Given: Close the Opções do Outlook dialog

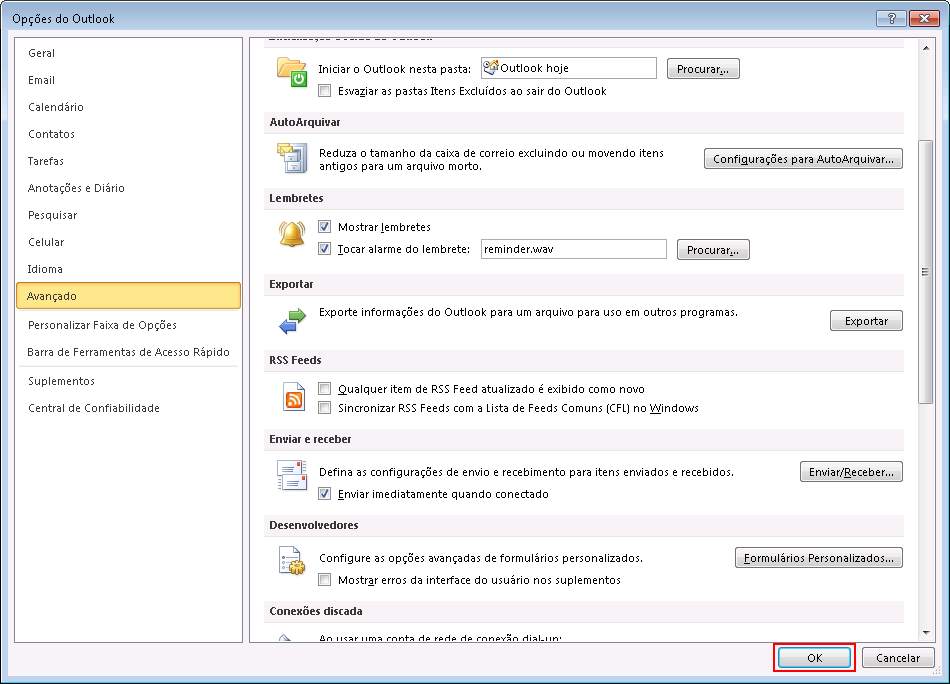Looking at the screenshot, I should tap(925, 18).
